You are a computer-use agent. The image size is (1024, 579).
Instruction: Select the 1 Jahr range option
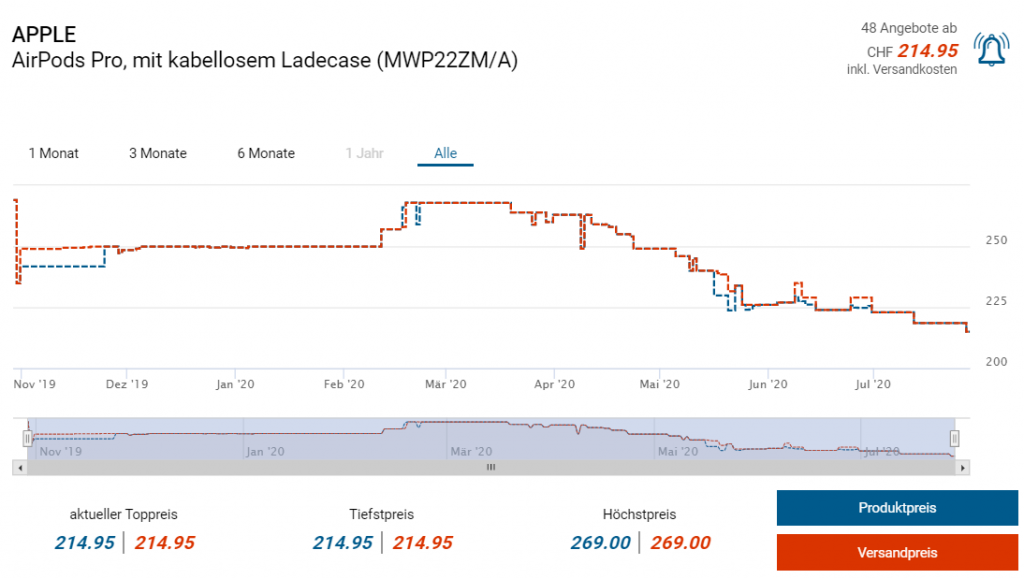pyautogui.click(x=364, y=153)
